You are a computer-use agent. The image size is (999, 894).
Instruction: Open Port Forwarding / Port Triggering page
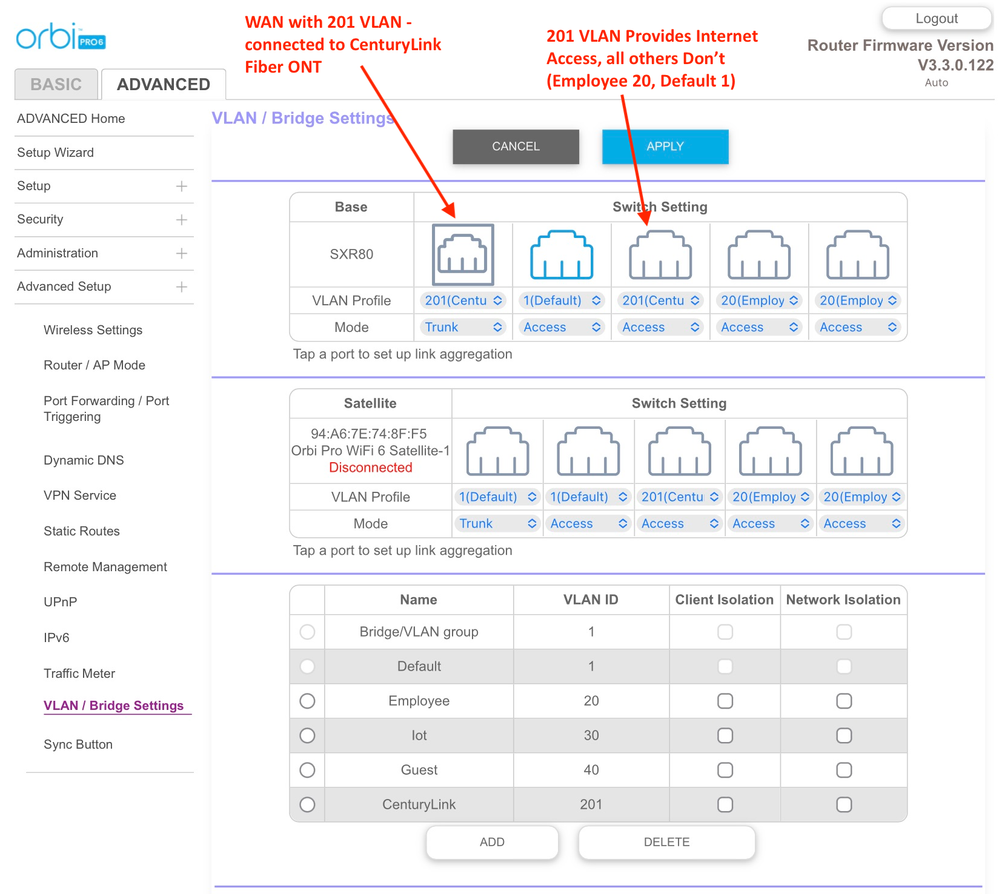click(x=106, y=409)
